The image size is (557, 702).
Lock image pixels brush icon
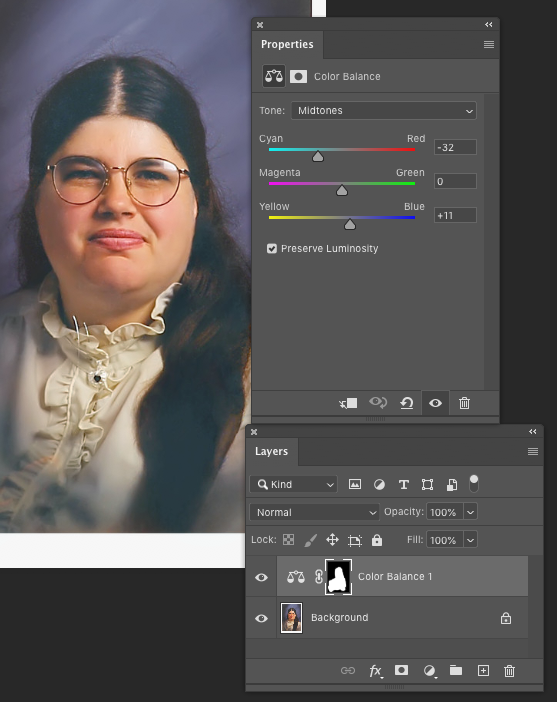coord(310,540)
